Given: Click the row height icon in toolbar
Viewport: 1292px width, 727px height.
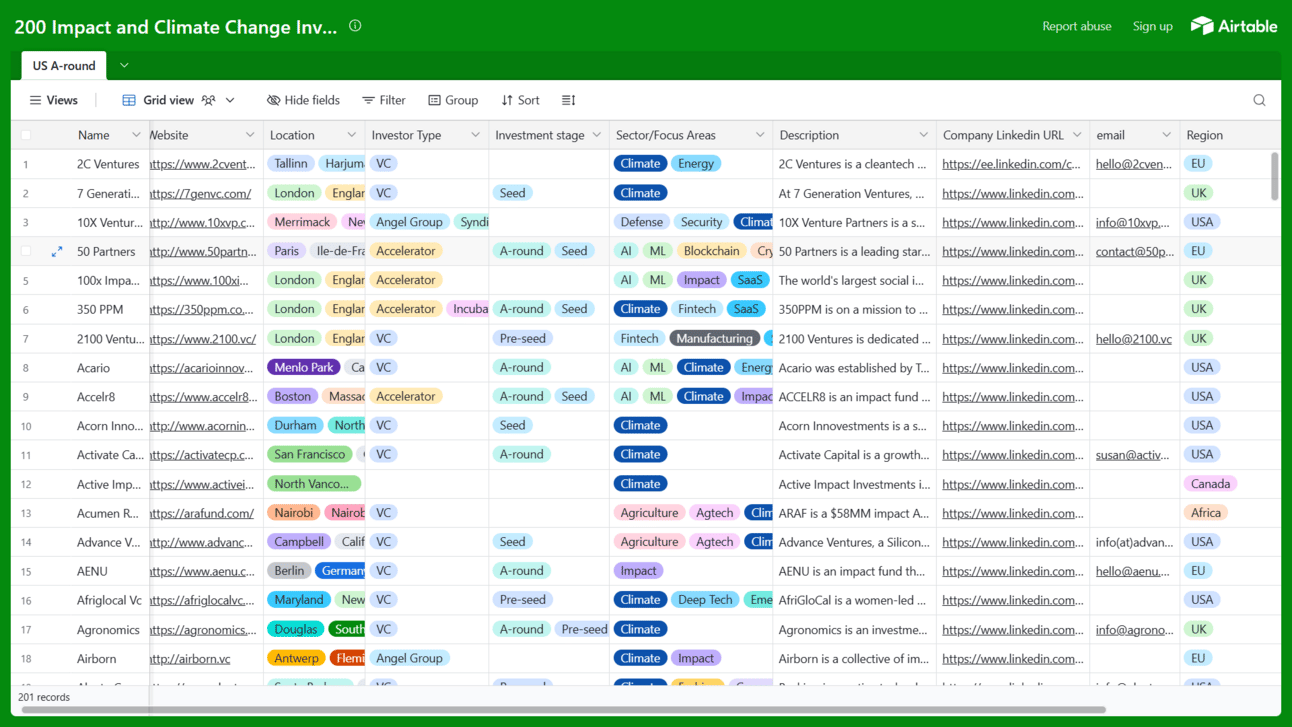Looking at the screenshot, I should 568,100.
